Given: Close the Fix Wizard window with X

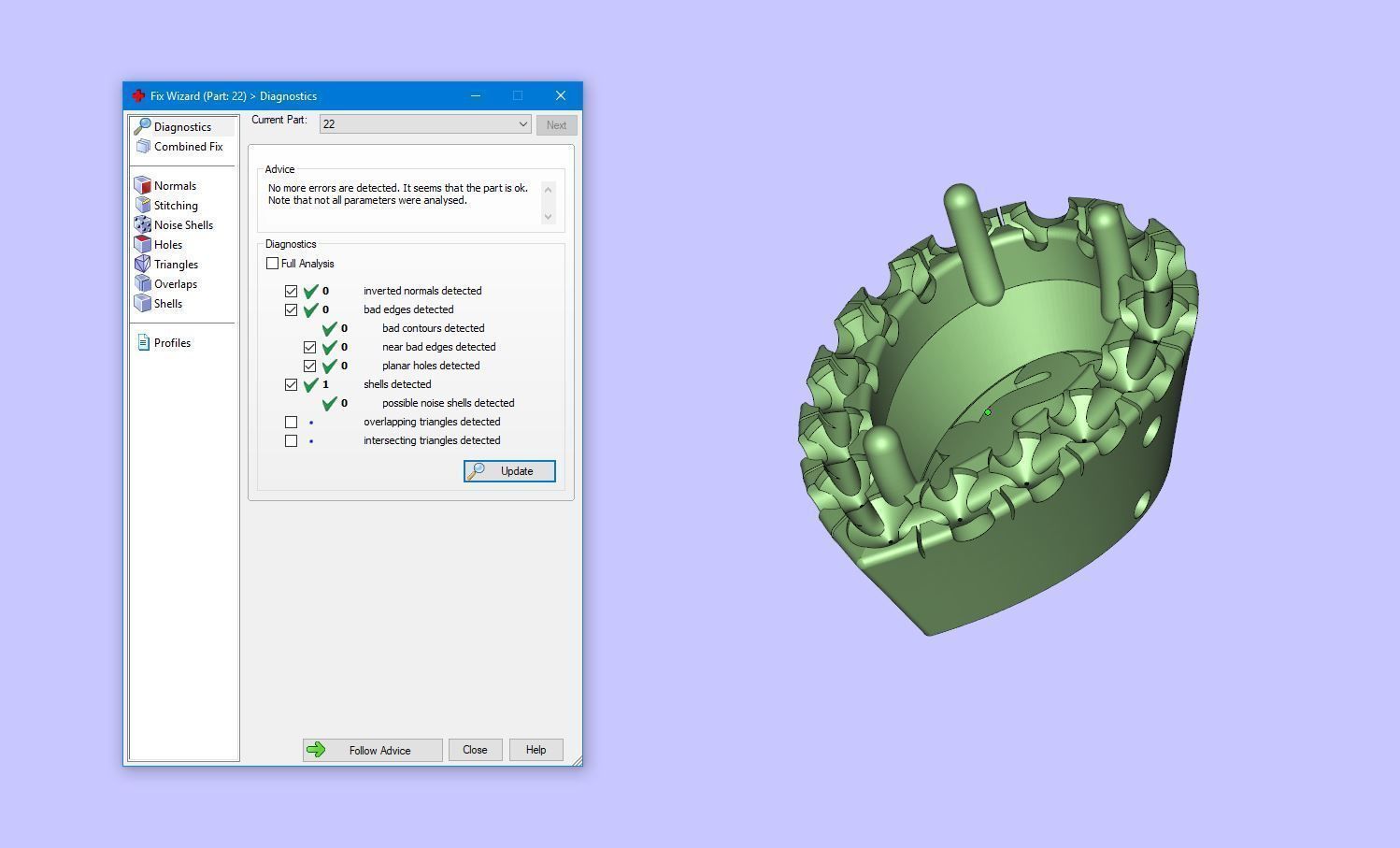Looking at the screenshot, I should click(561, 95).
